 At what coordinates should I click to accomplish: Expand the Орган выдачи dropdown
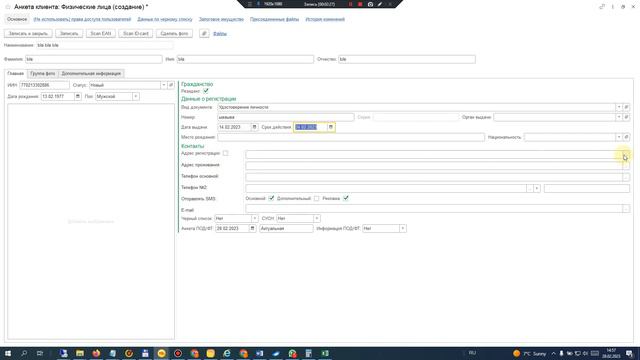tap(619, 117)
